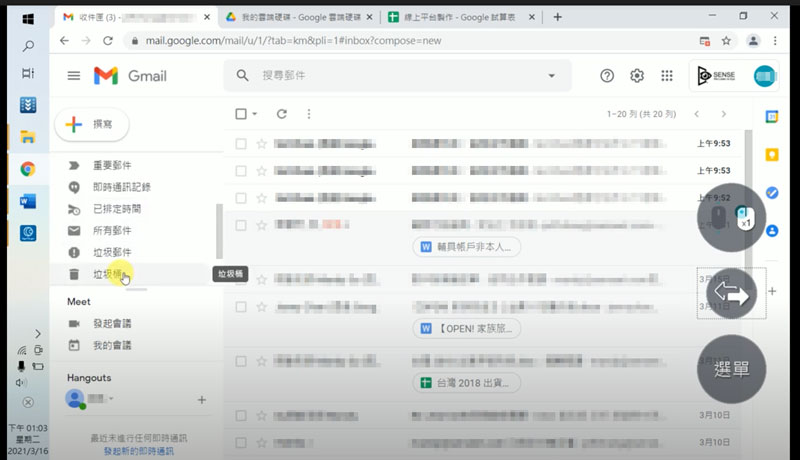Open the More options three-dot menu above mail list
800x460 pixels.
coord(309,114)
